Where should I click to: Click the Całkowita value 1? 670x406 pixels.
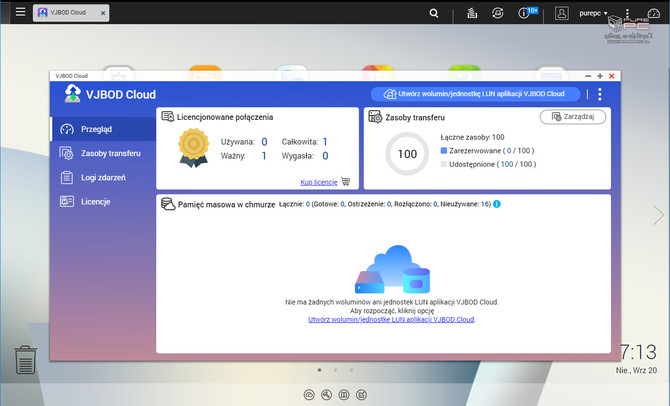[325, 142]
